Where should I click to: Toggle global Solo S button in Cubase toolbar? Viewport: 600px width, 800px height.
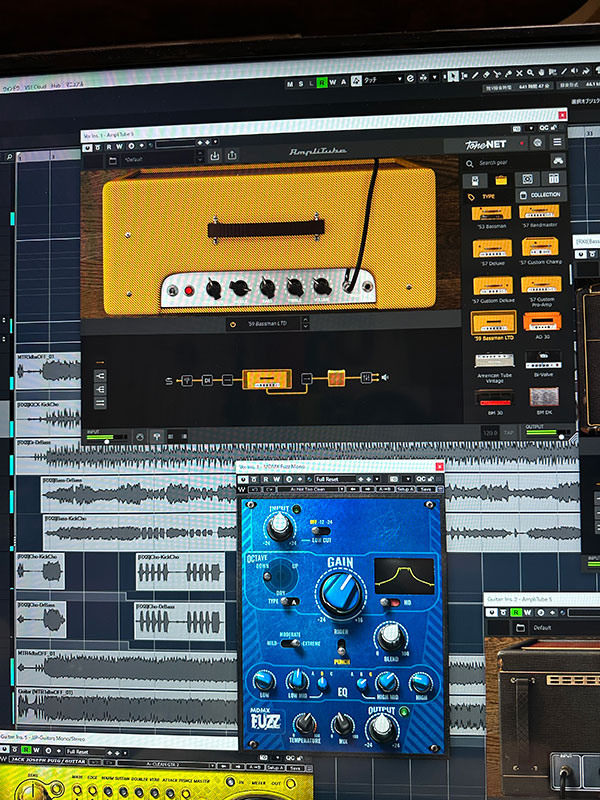click(x=301, y=84)
